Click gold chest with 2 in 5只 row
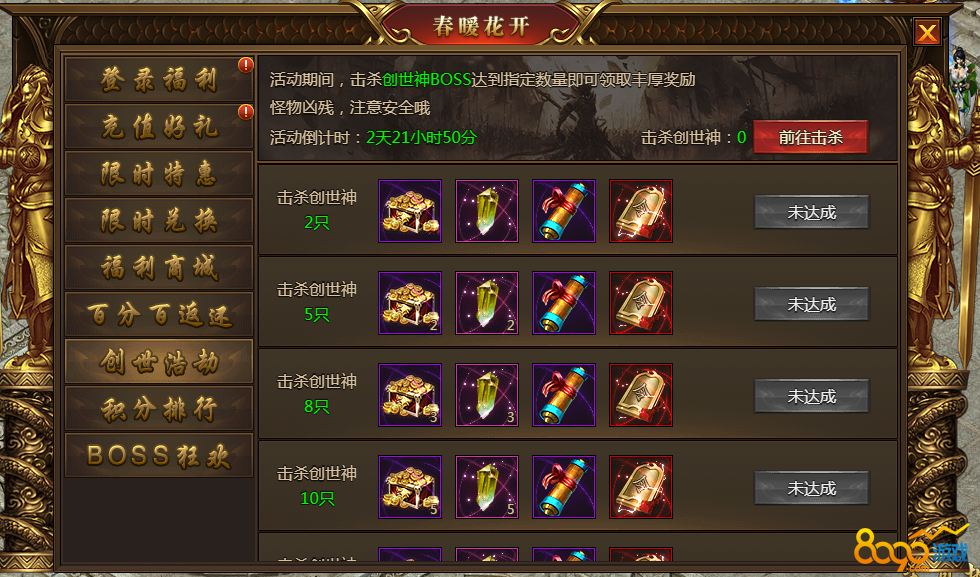The image size is (980, 577). click(x=410, y=303)
